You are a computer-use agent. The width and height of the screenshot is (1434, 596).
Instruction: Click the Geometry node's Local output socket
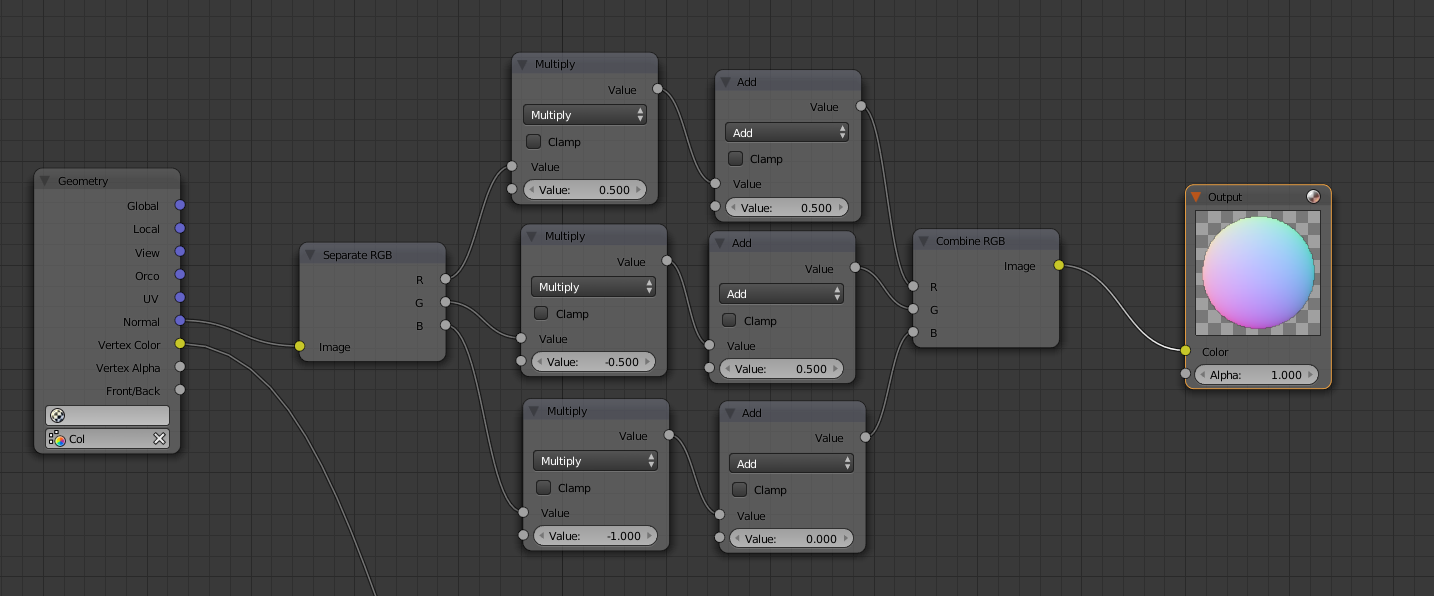(180, 229)
